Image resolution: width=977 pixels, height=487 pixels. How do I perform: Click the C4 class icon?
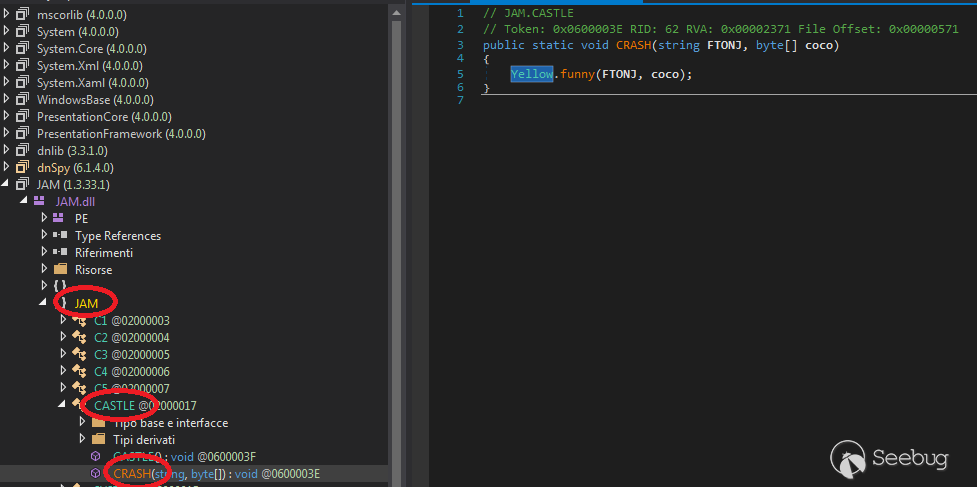79,371
